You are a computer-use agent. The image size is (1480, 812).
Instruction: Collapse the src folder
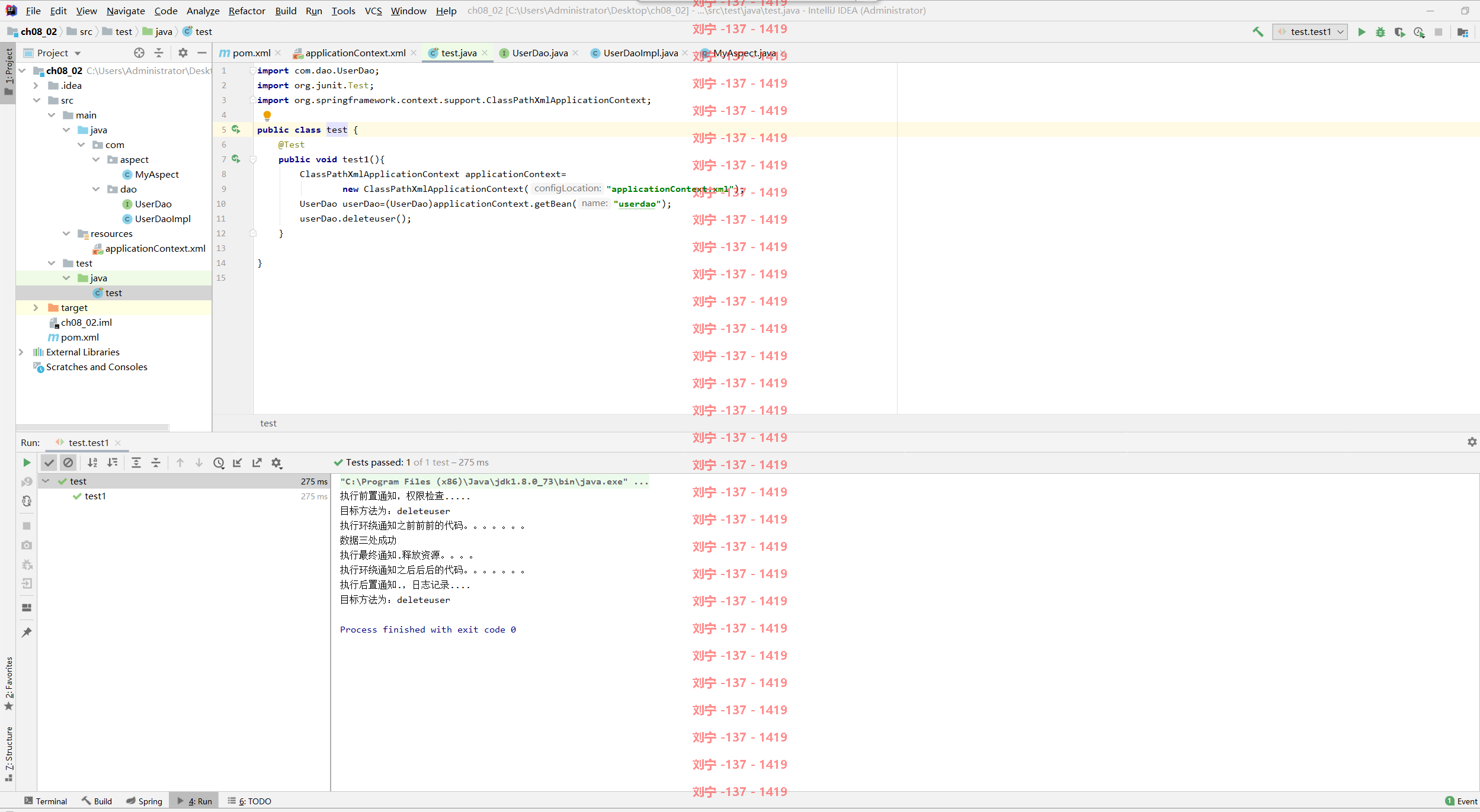pos(36,100)
